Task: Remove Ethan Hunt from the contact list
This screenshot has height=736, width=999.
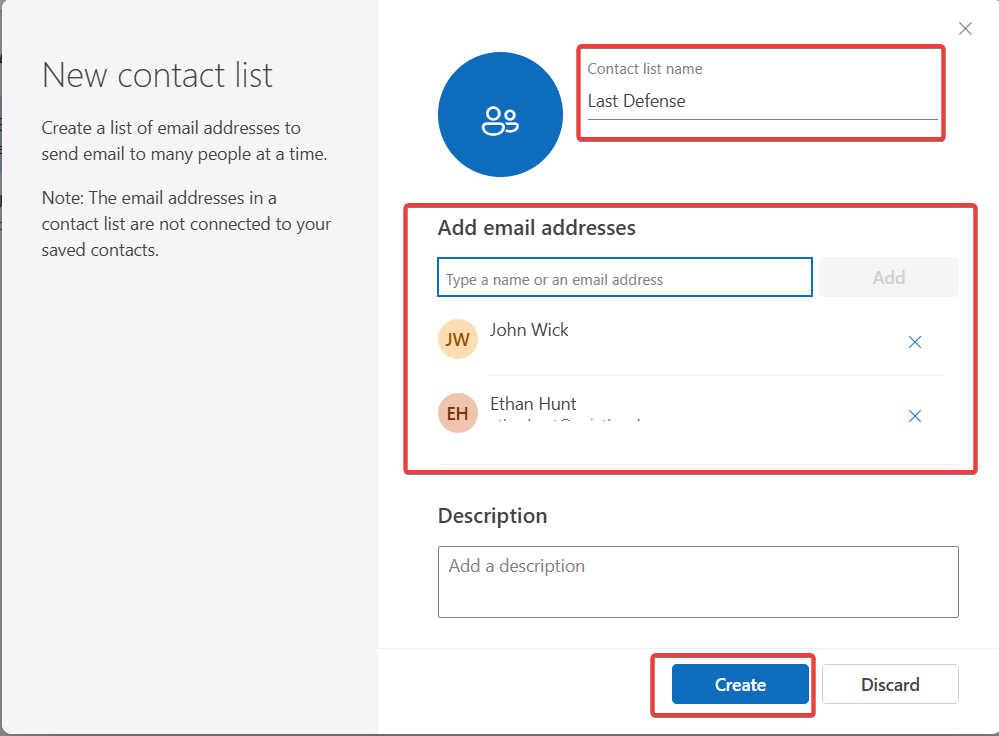Action: tap(914, 416)
